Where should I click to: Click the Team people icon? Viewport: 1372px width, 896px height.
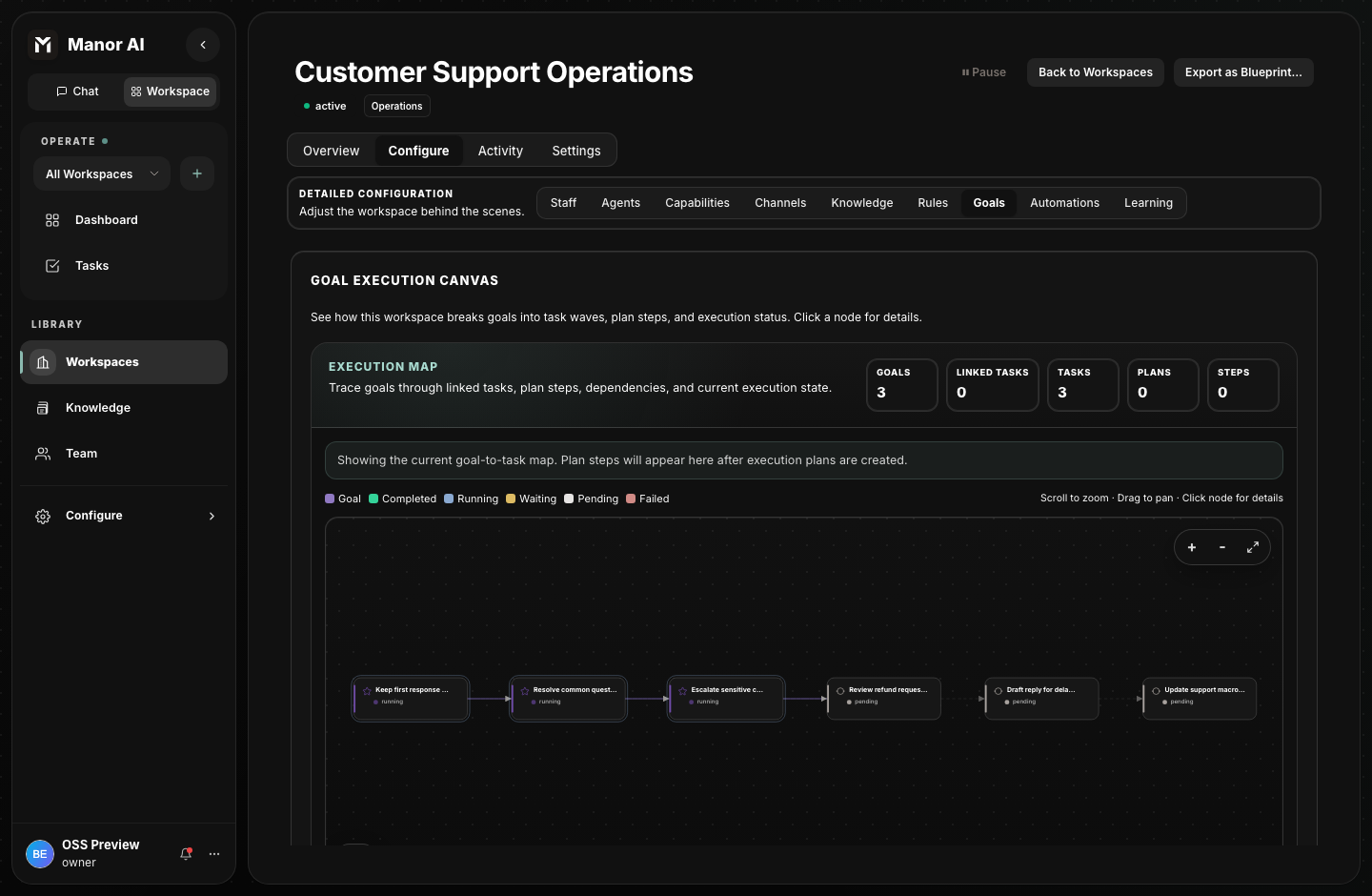point(43,454)
